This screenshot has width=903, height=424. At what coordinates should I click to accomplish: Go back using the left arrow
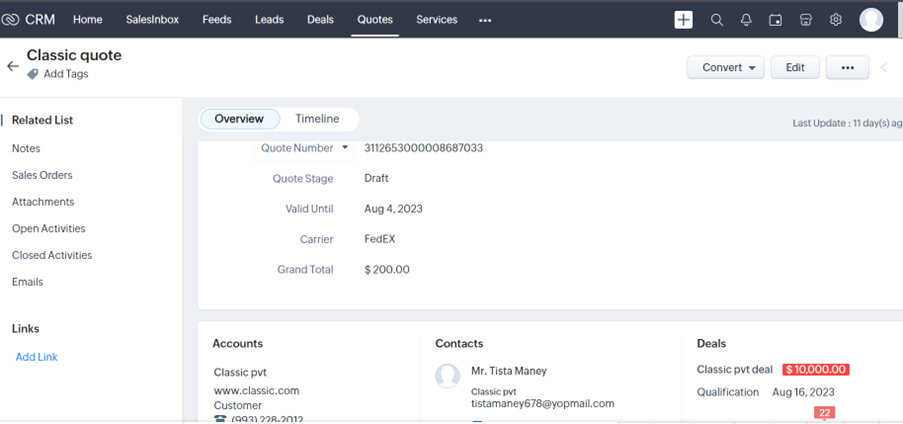click(x=13, y=66)
